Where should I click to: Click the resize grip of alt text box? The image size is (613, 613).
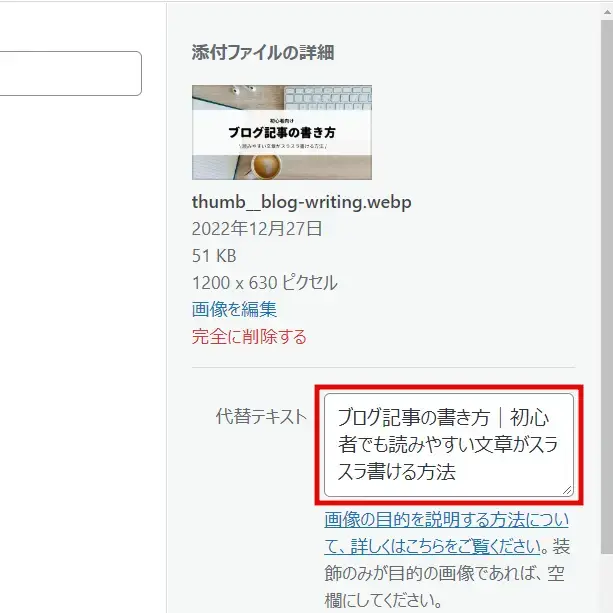567,490
